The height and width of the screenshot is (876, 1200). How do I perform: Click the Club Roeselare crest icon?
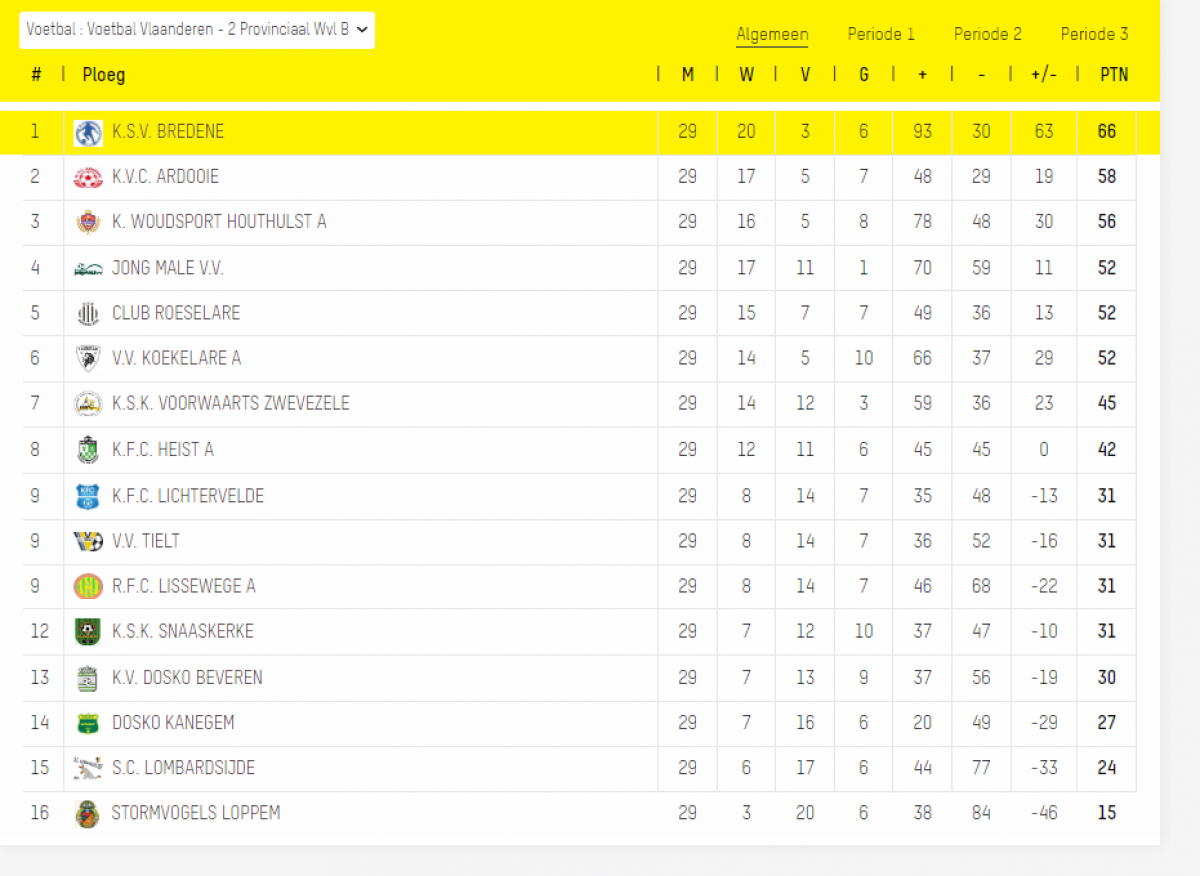[x=88, y=313]
